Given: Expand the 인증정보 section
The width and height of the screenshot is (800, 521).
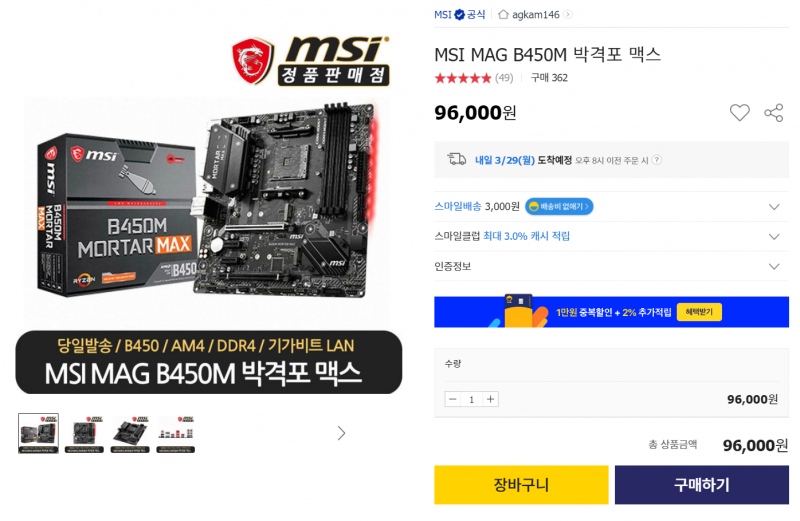Looking at the screenshot, I should [x=774, y=266].
